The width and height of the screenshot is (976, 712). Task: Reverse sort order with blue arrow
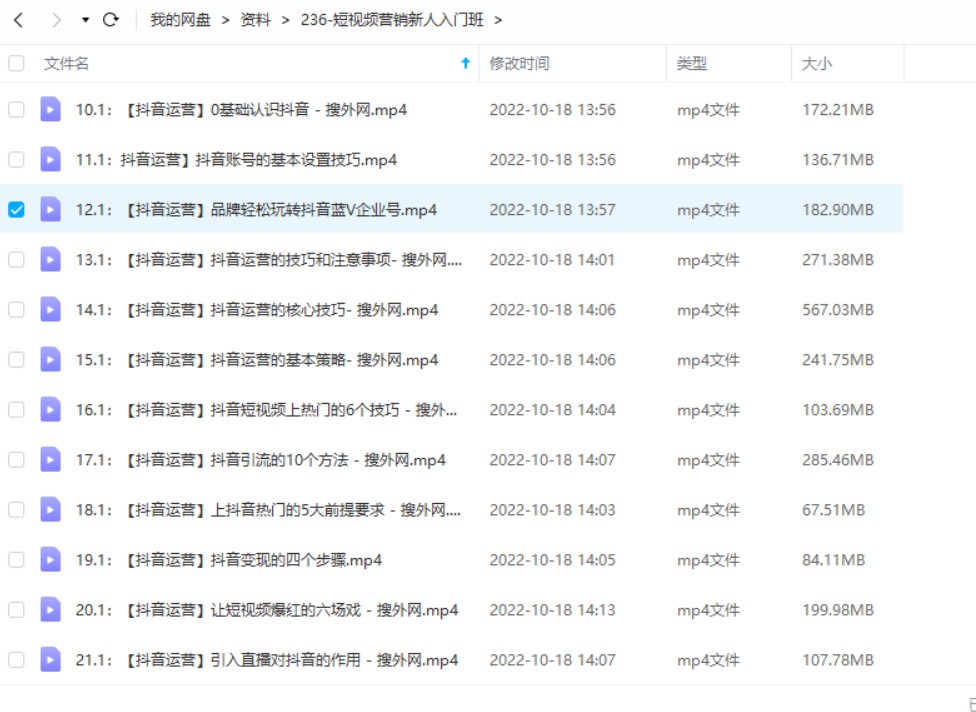tap(465, 63)
